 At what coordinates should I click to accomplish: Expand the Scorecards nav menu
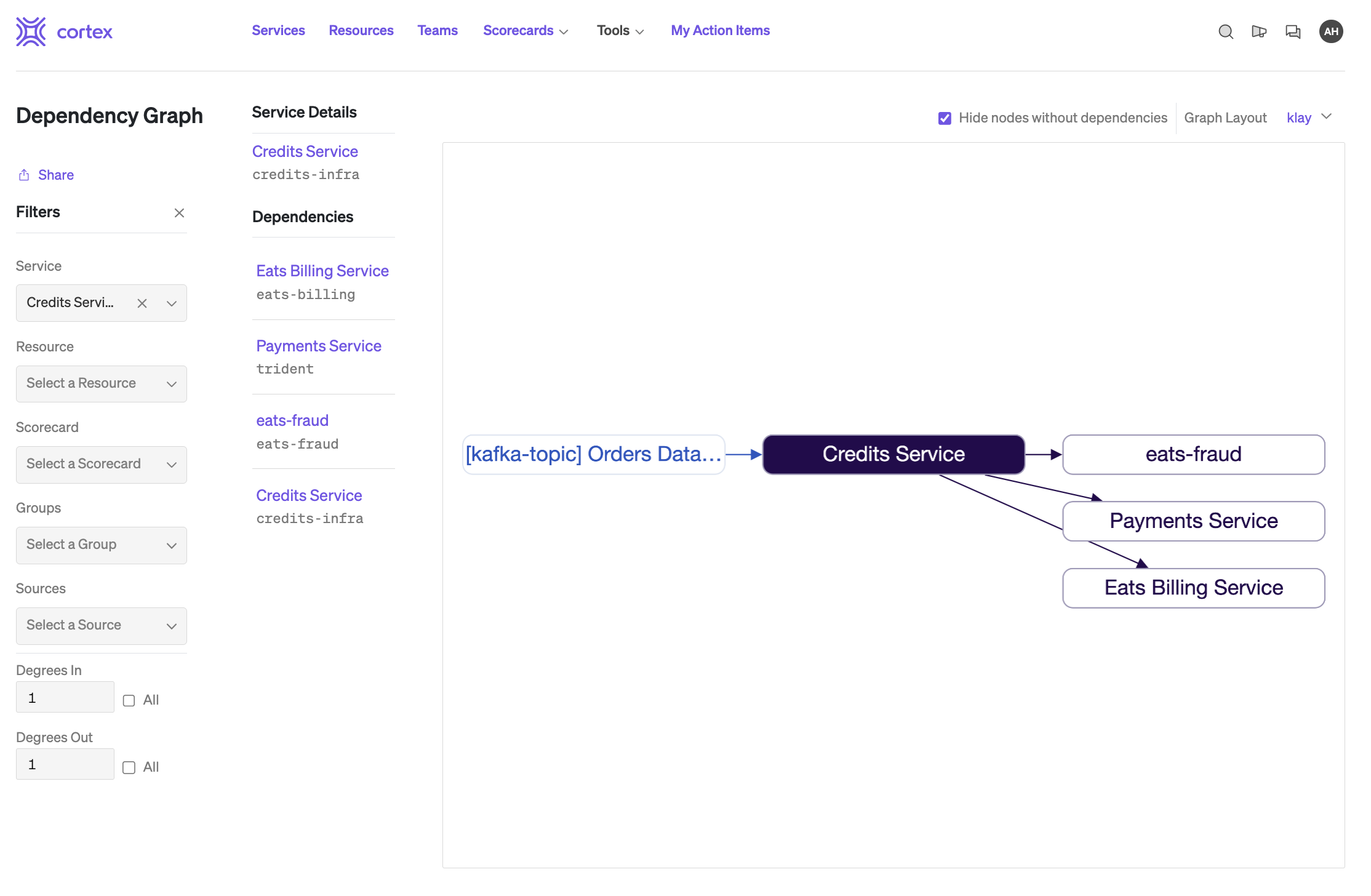526,31
